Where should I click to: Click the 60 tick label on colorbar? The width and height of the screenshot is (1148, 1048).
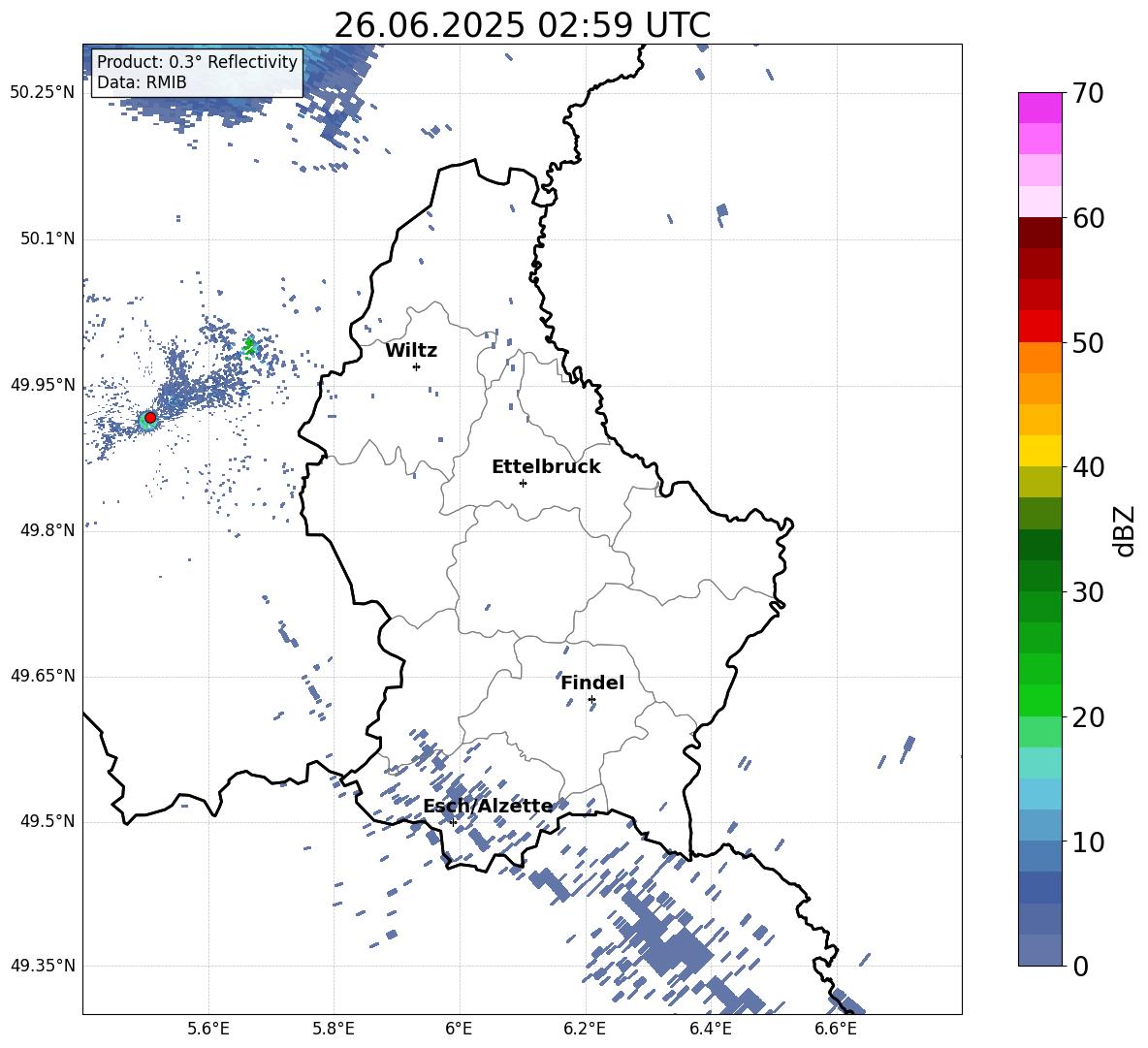coord(1088,218)
